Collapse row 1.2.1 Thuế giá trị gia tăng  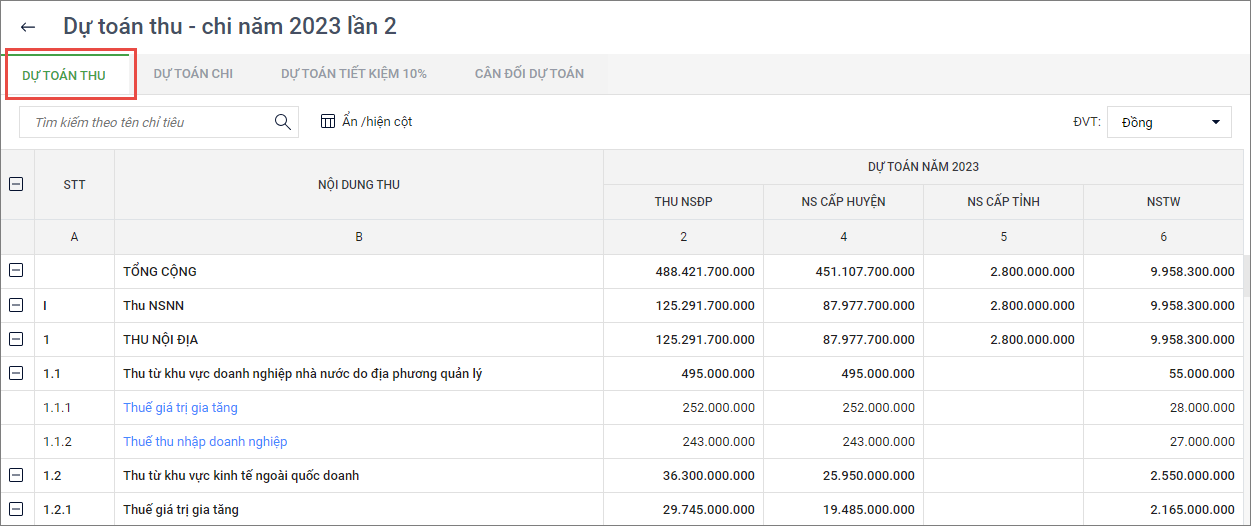pos(16,509)
